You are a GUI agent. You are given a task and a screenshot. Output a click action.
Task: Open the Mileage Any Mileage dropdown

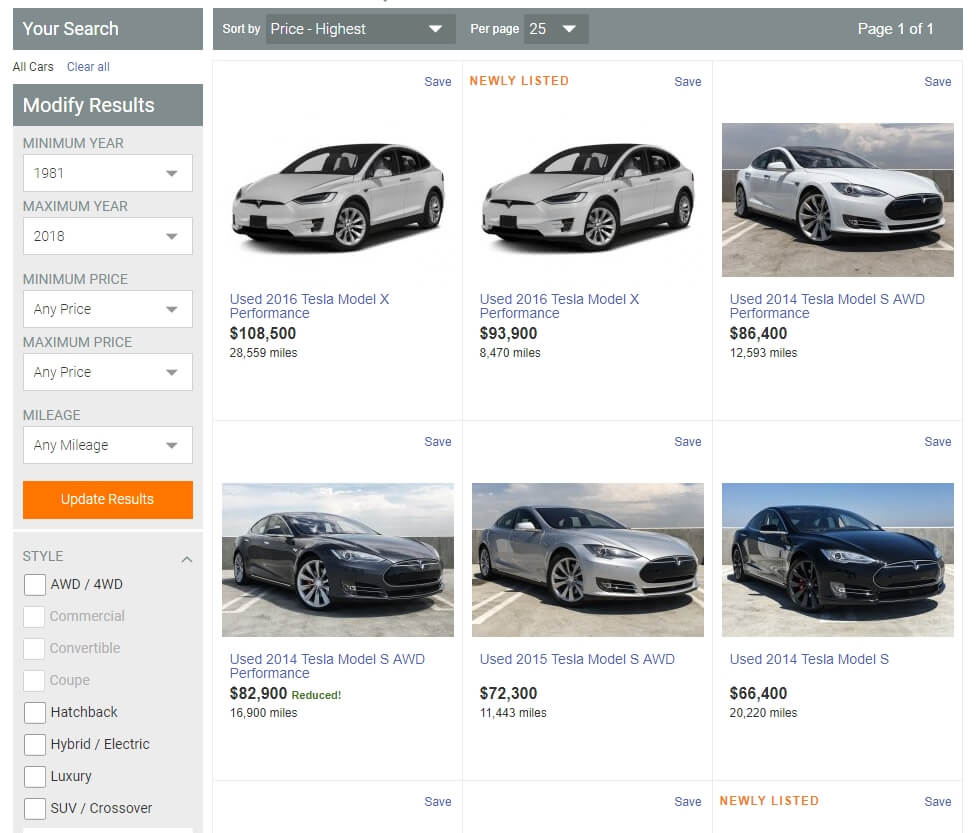click(108, 445)
